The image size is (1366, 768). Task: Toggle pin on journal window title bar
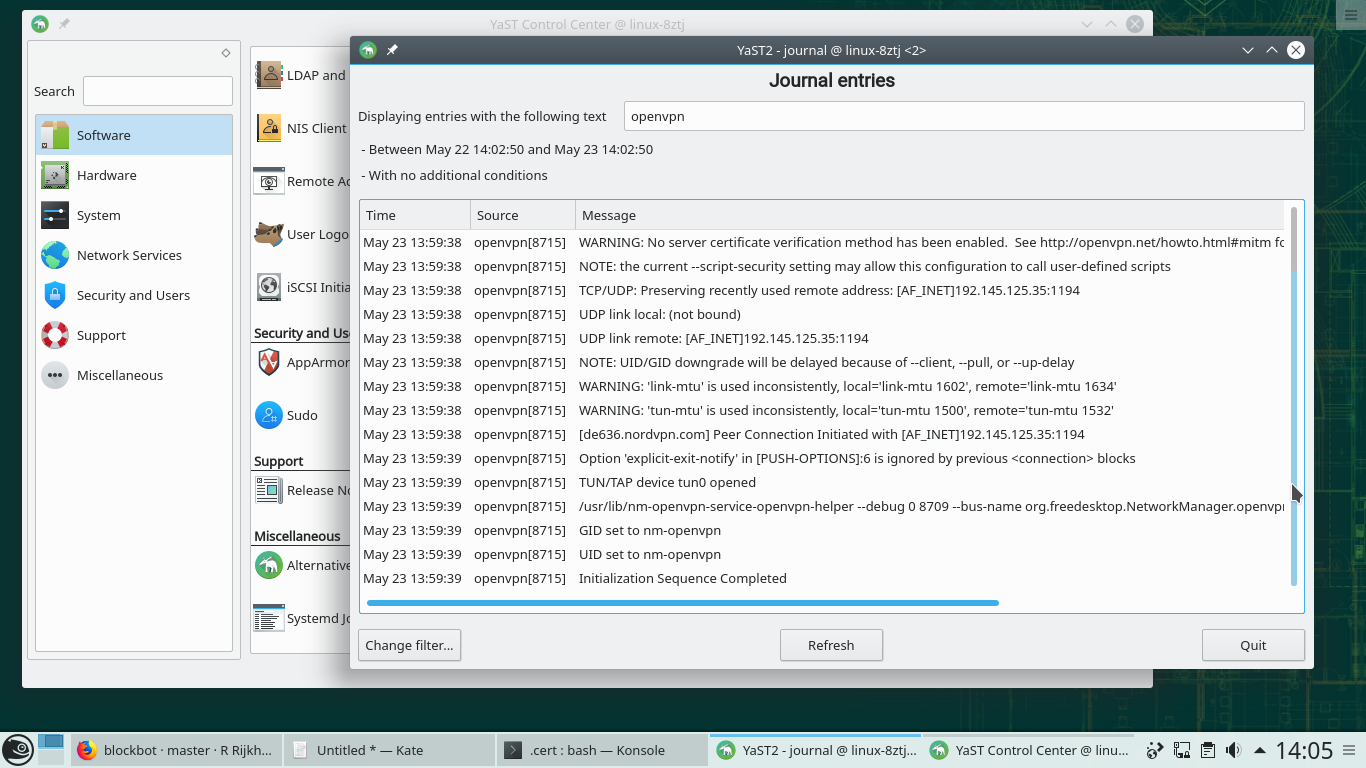pyautogui.click(x=392, y=50)
